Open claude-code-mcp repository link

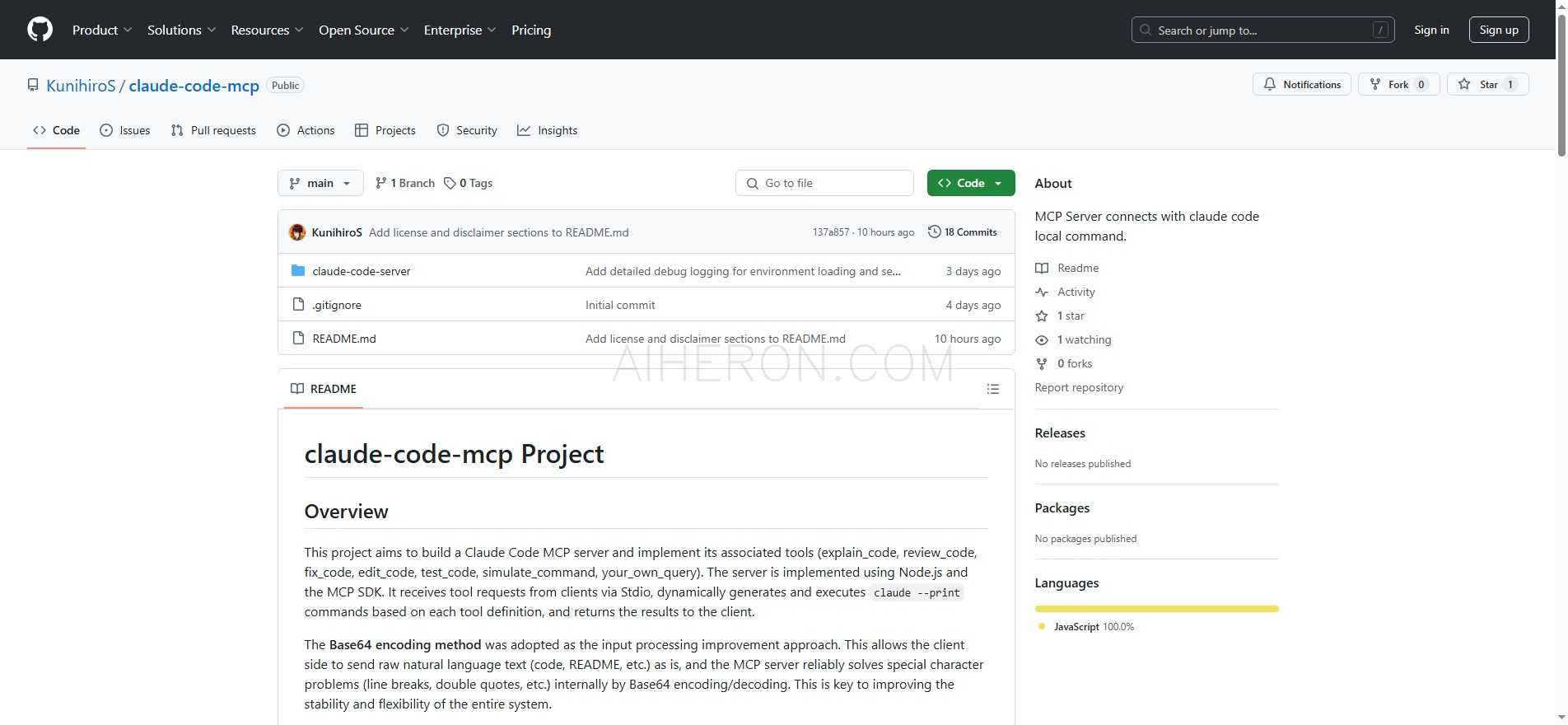(194, 86)
